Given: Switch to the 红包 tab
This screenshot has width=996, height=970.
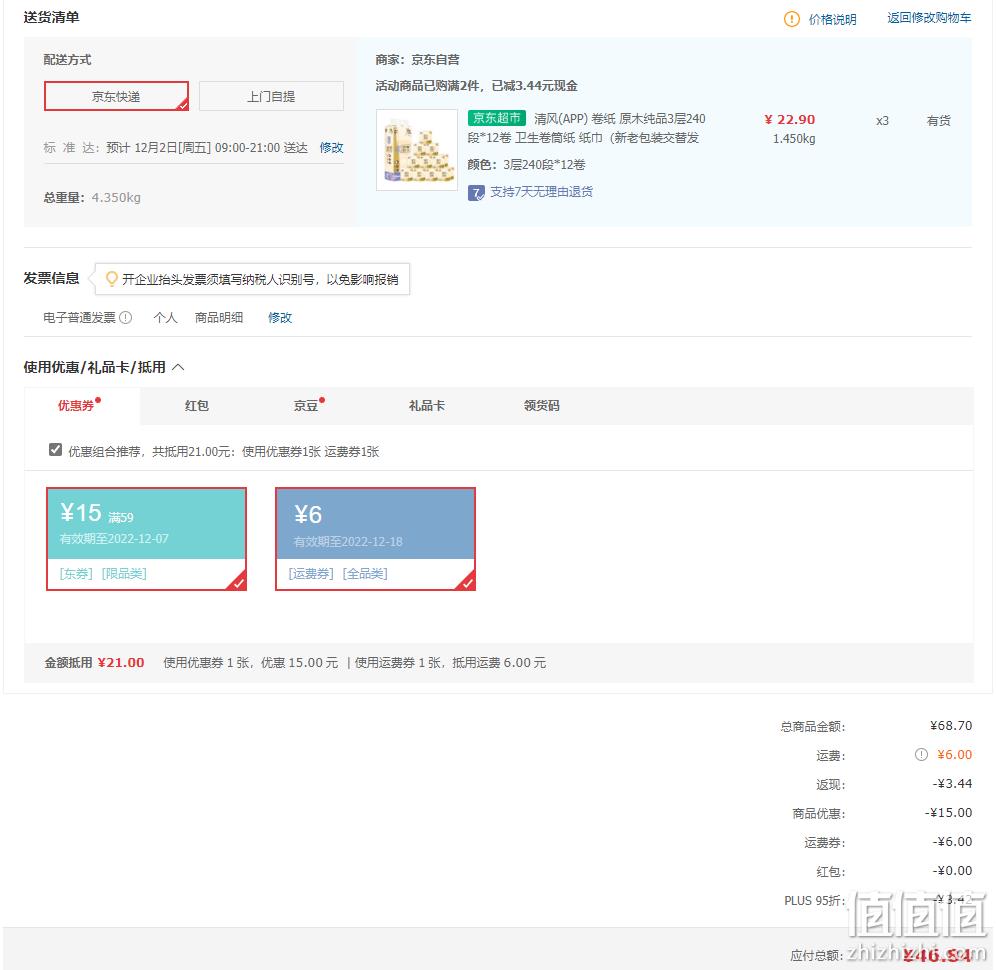Looking at the screenshot, I should (x=197, y=405).
